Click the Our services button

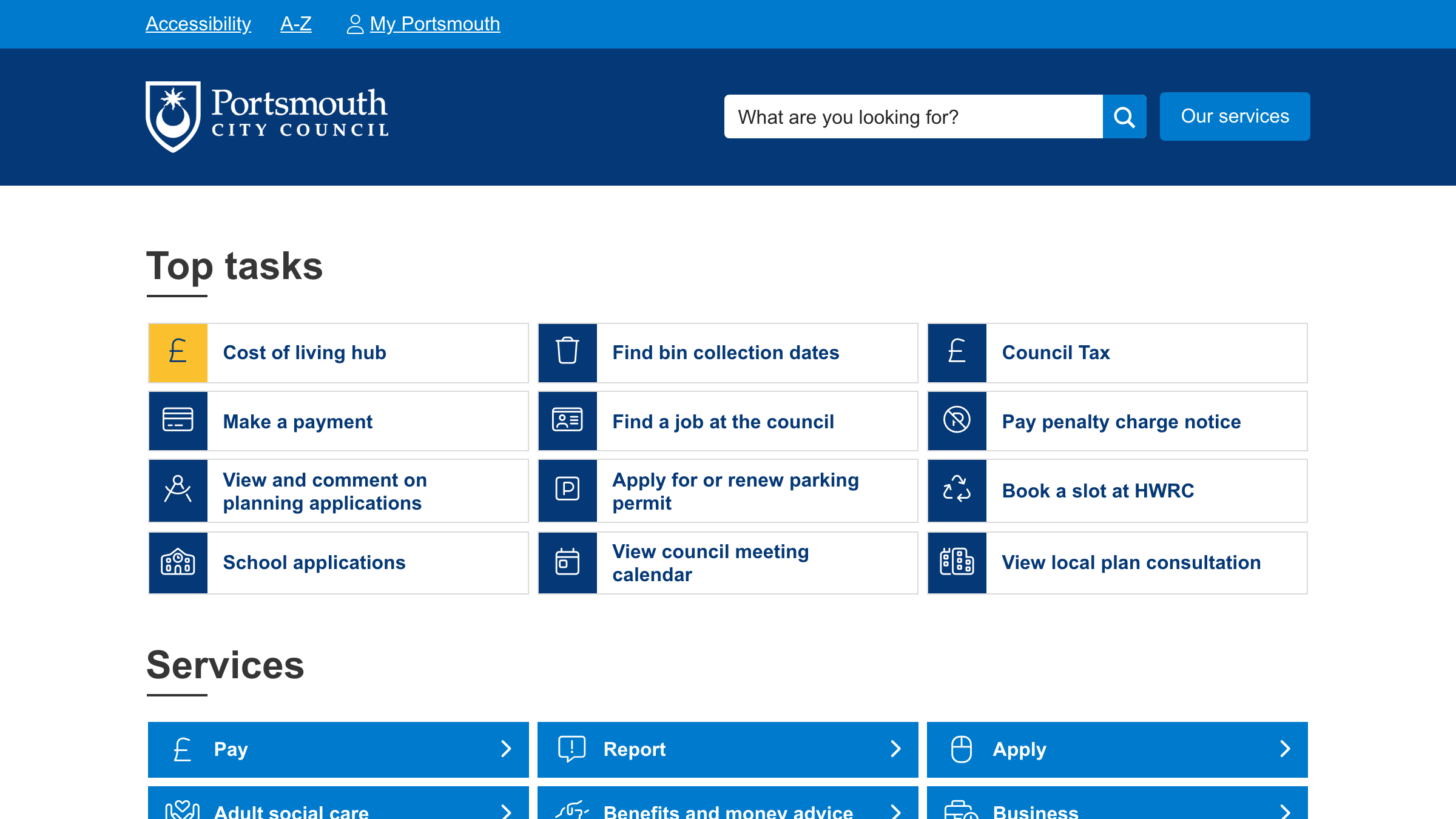pyautogui.click(x=1235, y=116)
